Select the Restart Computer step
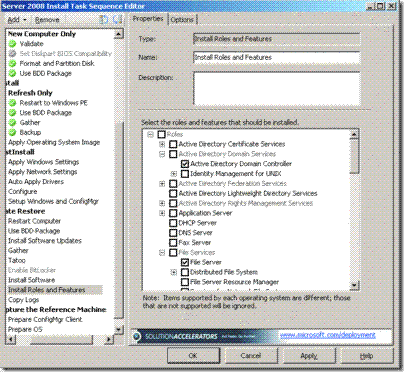This screenshot has width=404, height=372. pyautogui.click(x=34, y=221)
